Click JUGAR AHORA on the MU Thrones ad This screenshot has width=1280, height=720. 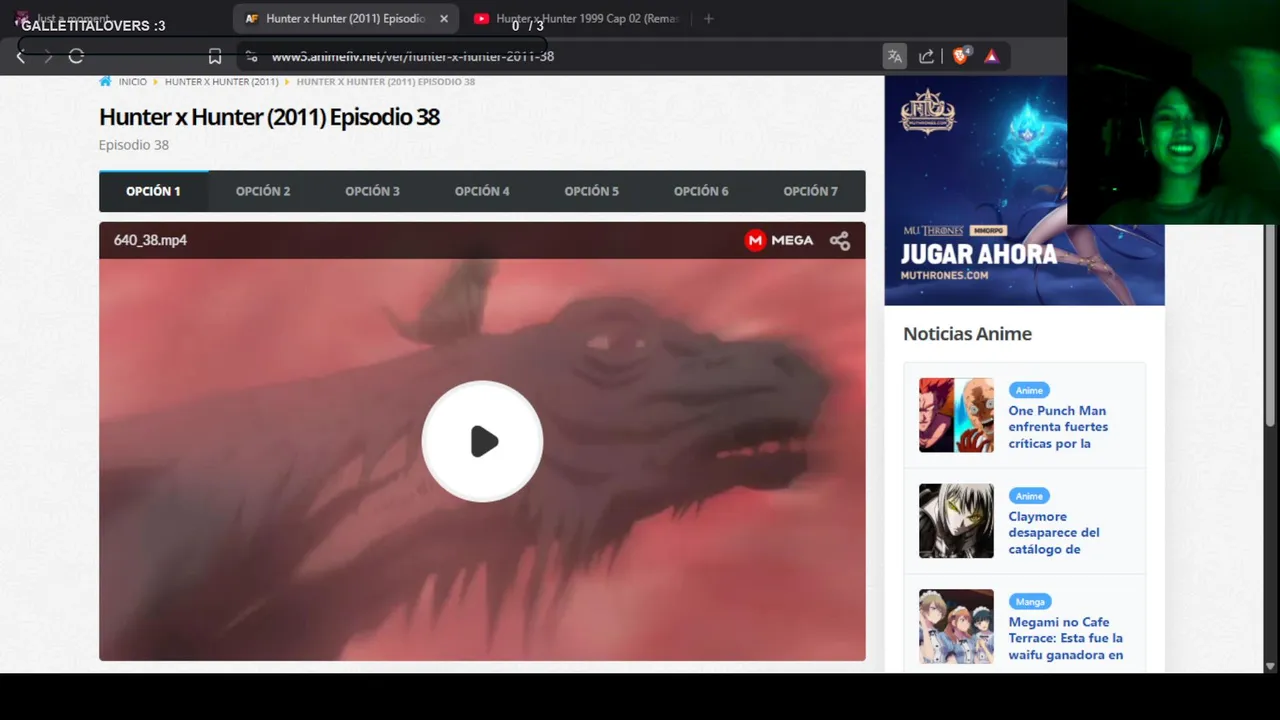978,254
